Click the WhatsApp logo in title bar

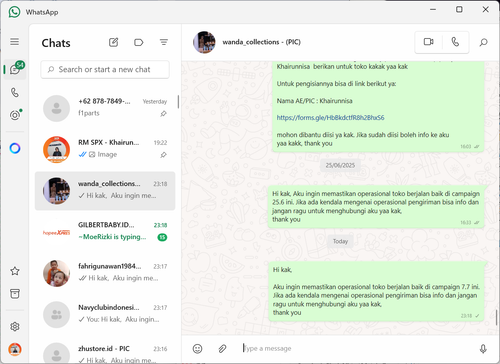[x=14, y=12]
